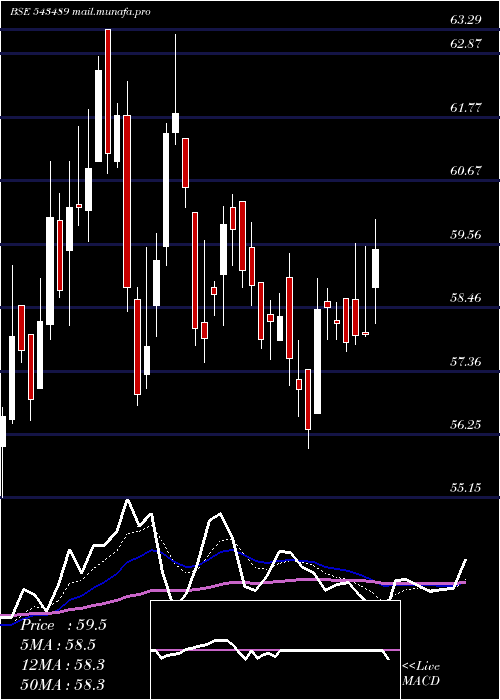Click the <<Live MACD label
The width and height of the screenshot is (500, 700).
click(421, 674)
